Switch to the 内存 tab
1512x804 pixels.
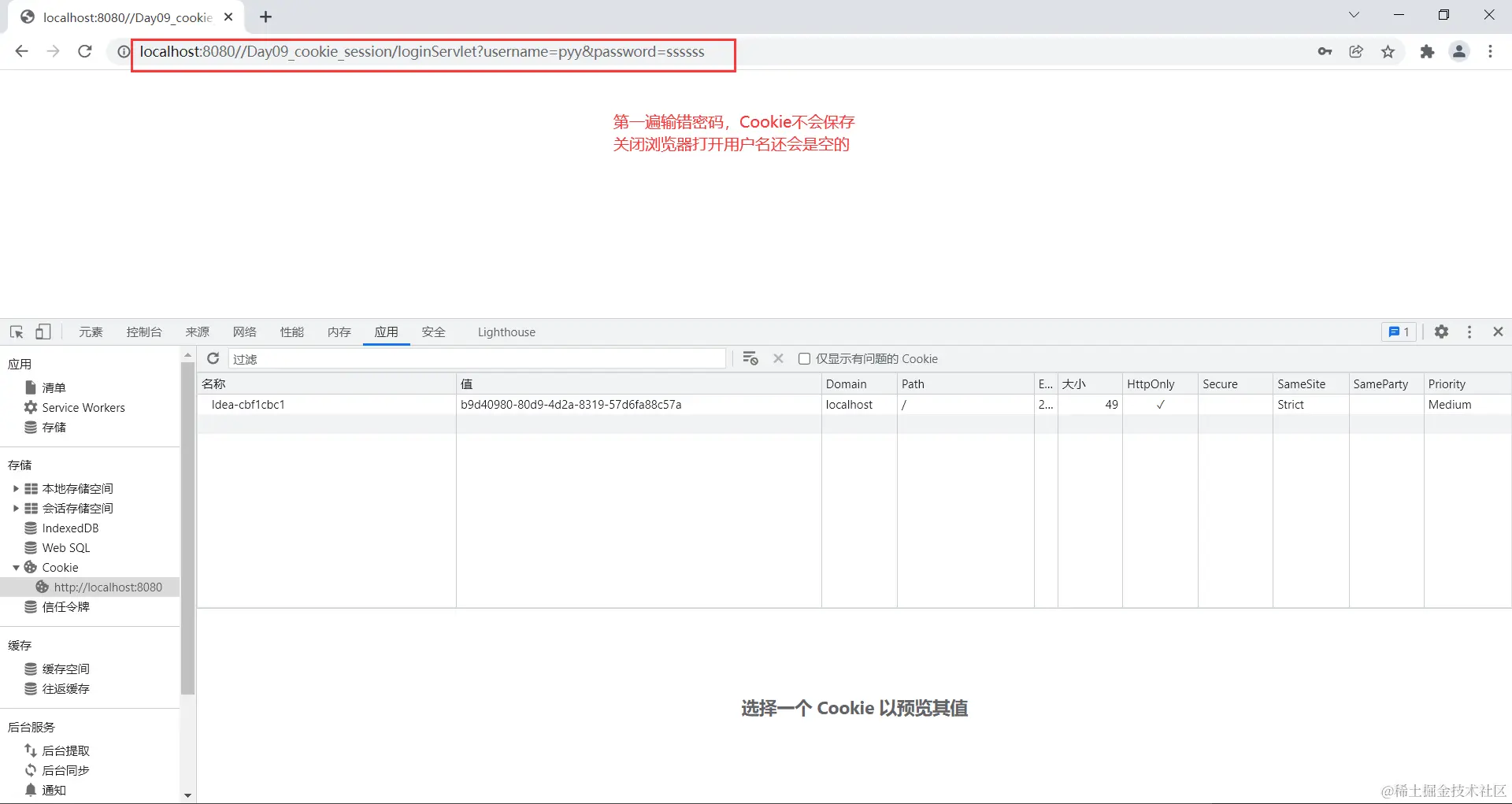click(x=339, y=332)
